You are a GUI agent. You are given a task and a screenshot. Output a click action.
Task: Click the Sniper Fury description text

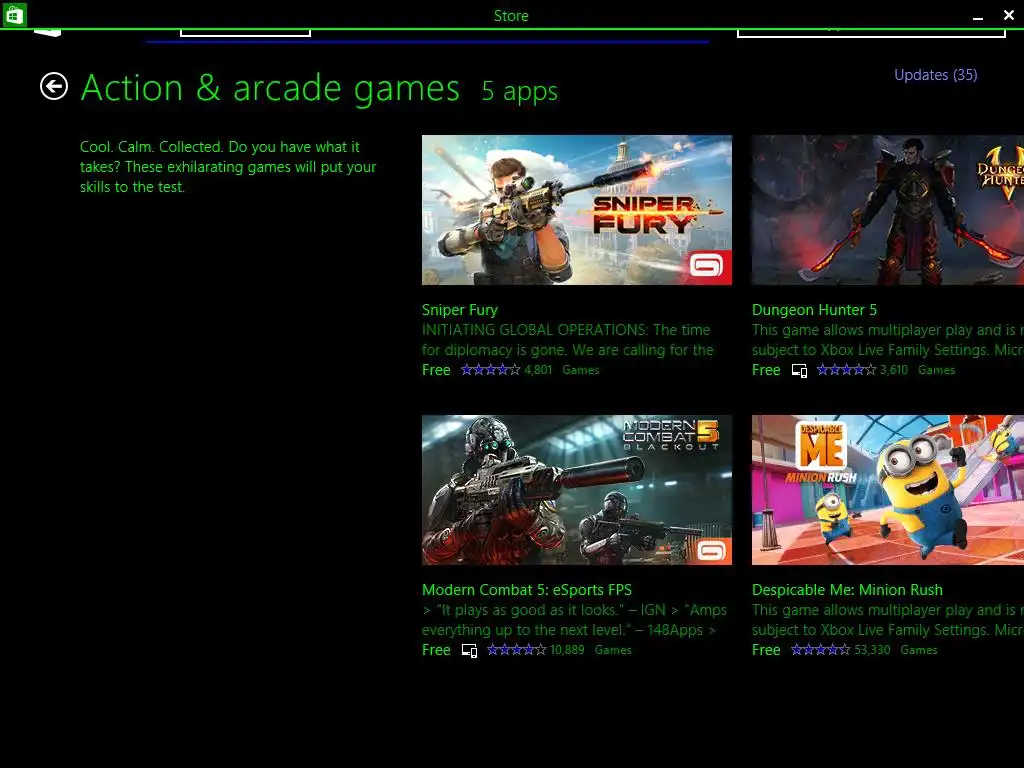pyautogui.click(x=568, y=340)
